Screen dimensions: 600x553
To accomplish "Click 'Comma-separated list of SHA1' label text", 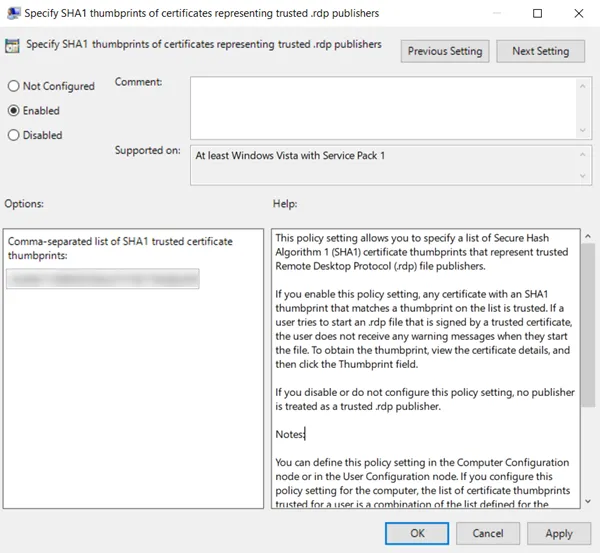I will click(x=120, y=248).
